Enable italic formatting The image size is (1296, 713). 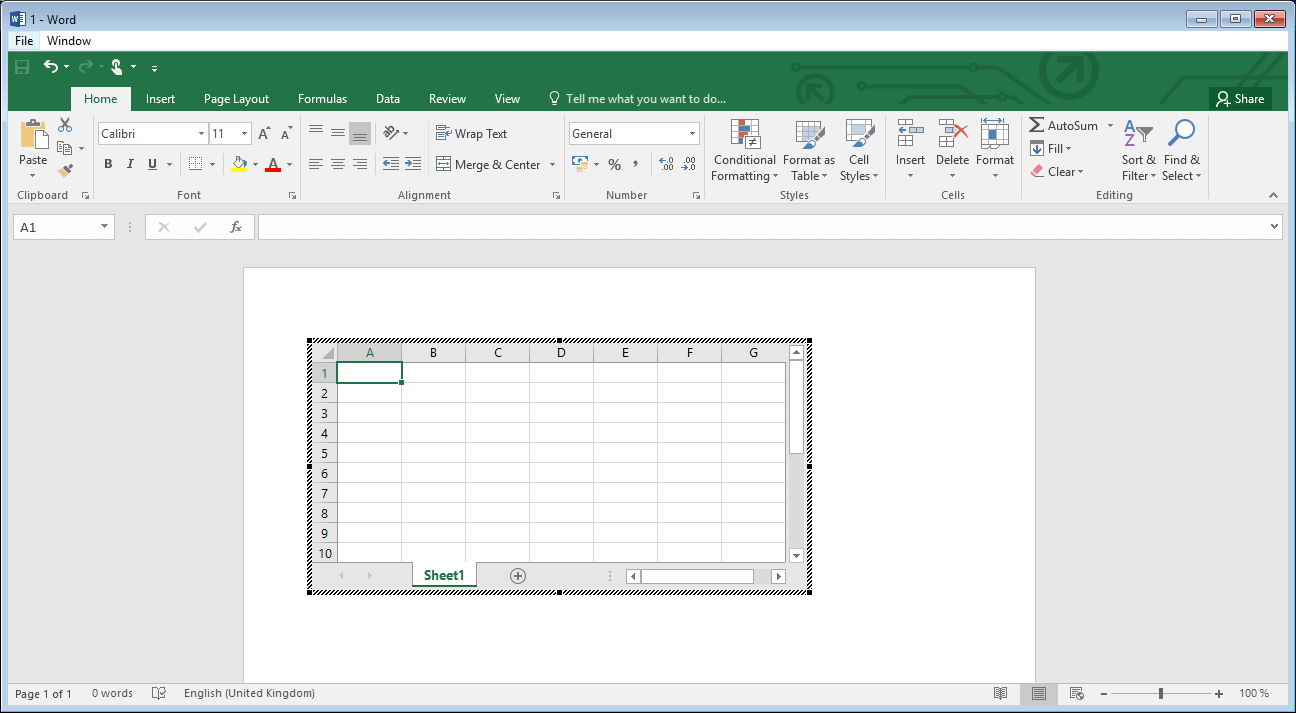pos(128,164)
